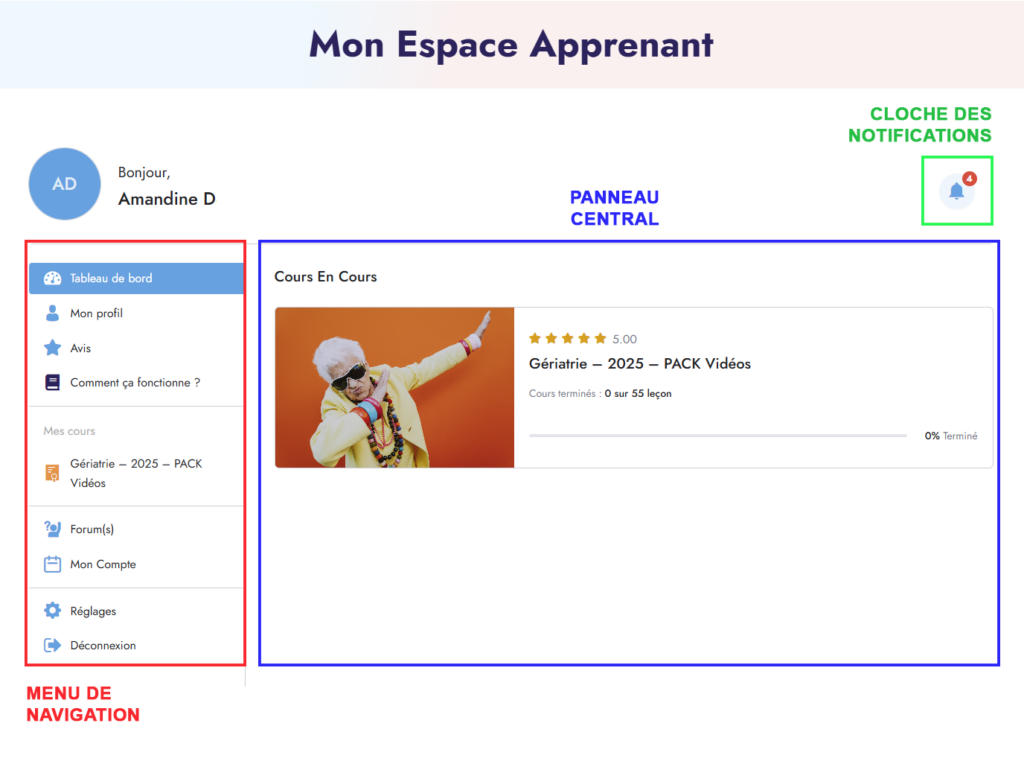Click the blue AD avatar circle
Viewport: 1024px width, 764px height.
click(x=65, y=184)
